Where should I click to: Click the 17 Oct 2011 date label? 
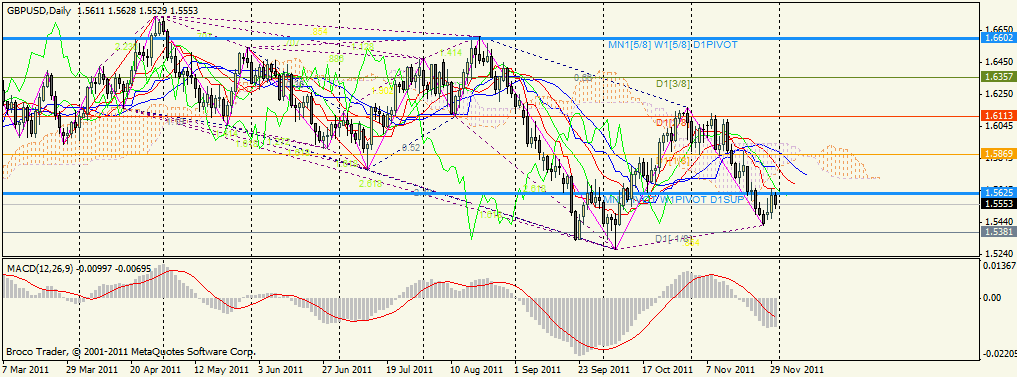tap(667, 369)
